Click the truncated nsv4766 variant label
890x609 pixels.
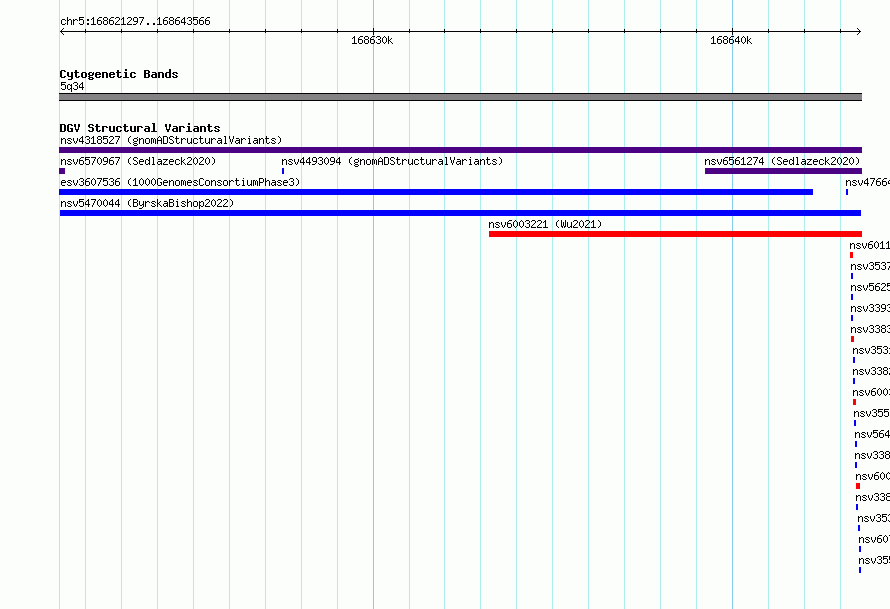tap(867, 182)
